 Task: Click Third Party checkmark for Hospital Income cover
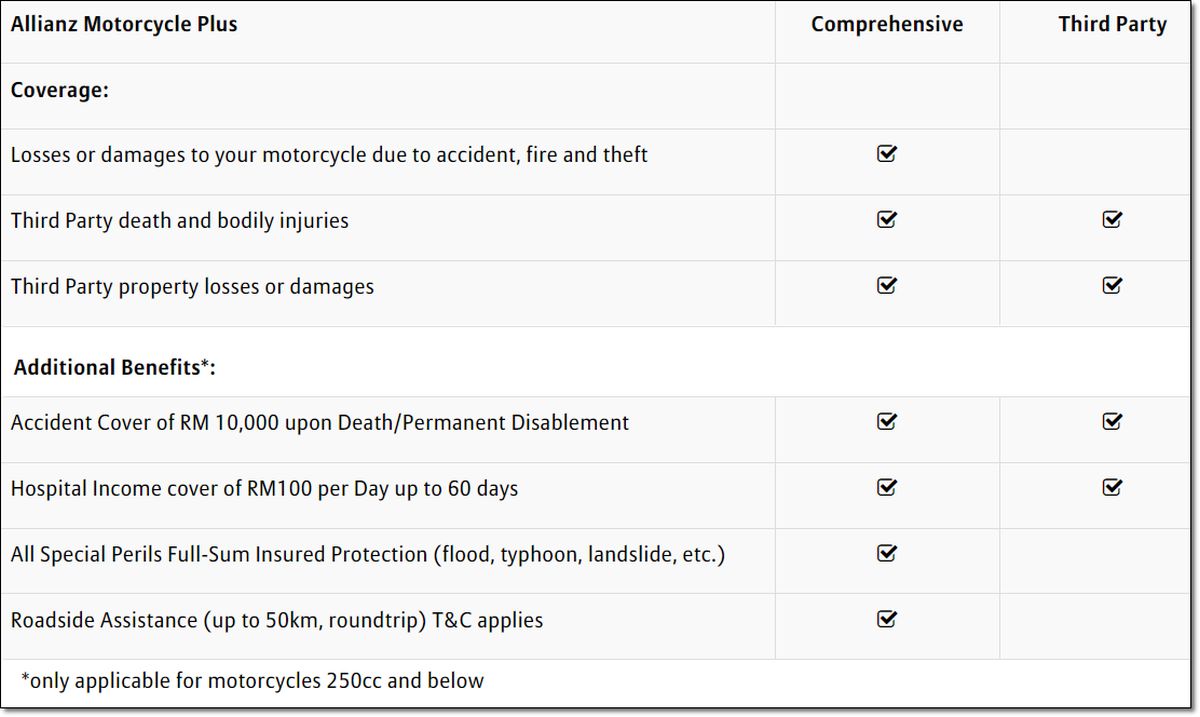pyautogui.click(x=1112, y=488)
